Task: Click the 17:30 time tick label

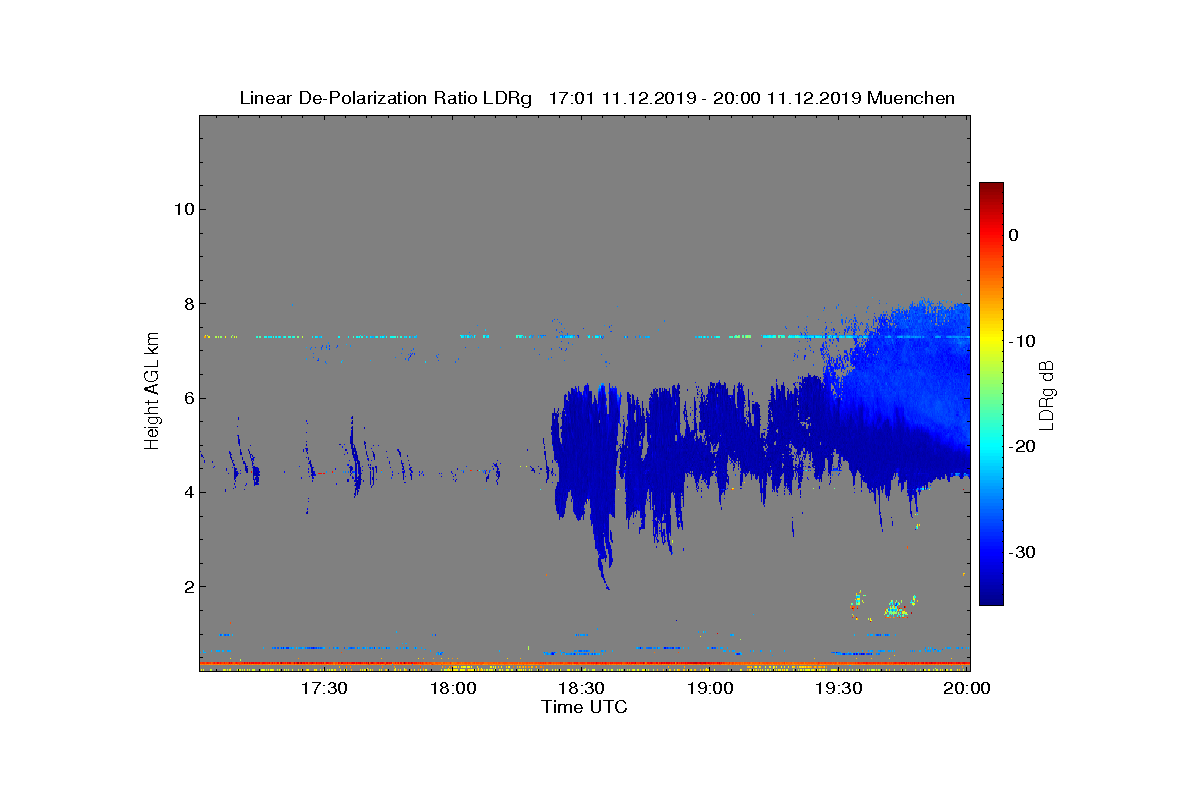Action: click(324, 689)
